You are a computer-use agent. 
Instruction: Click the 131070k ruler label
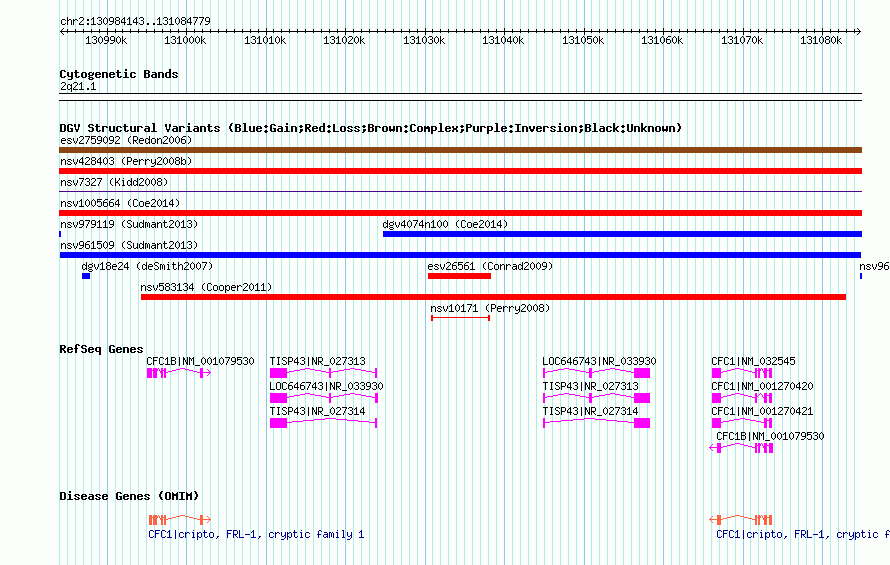[742, 40]
